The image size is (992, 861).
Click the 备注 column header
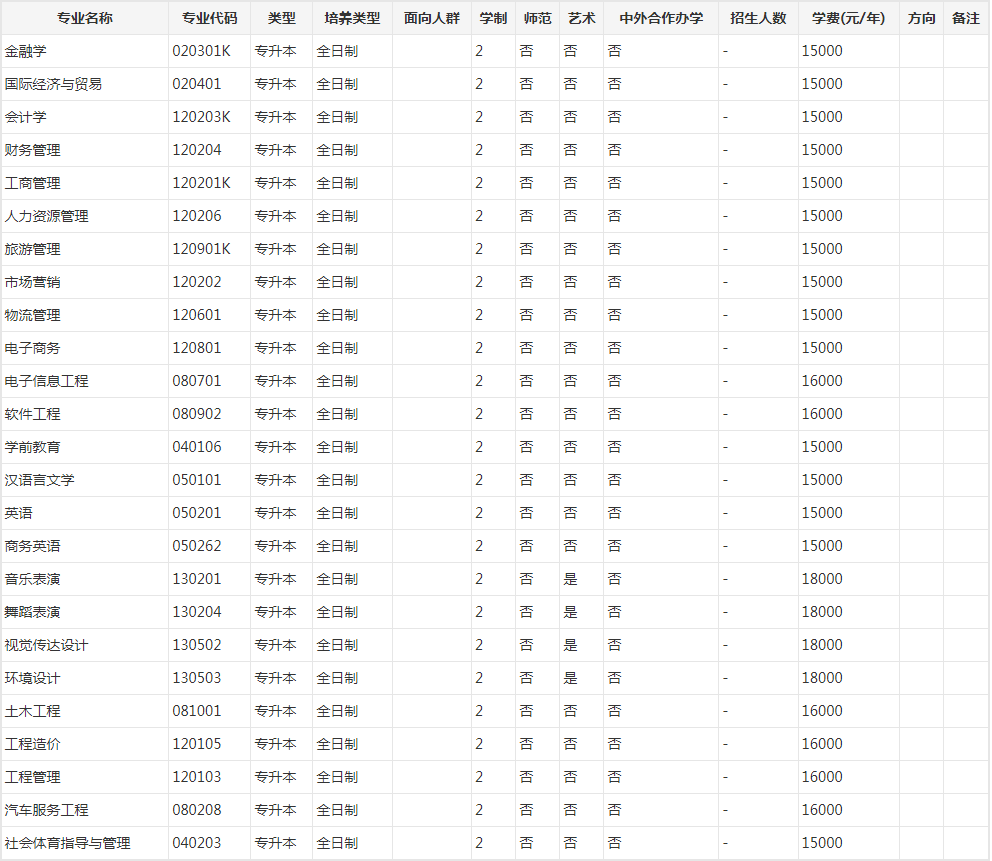click(965, 18)
